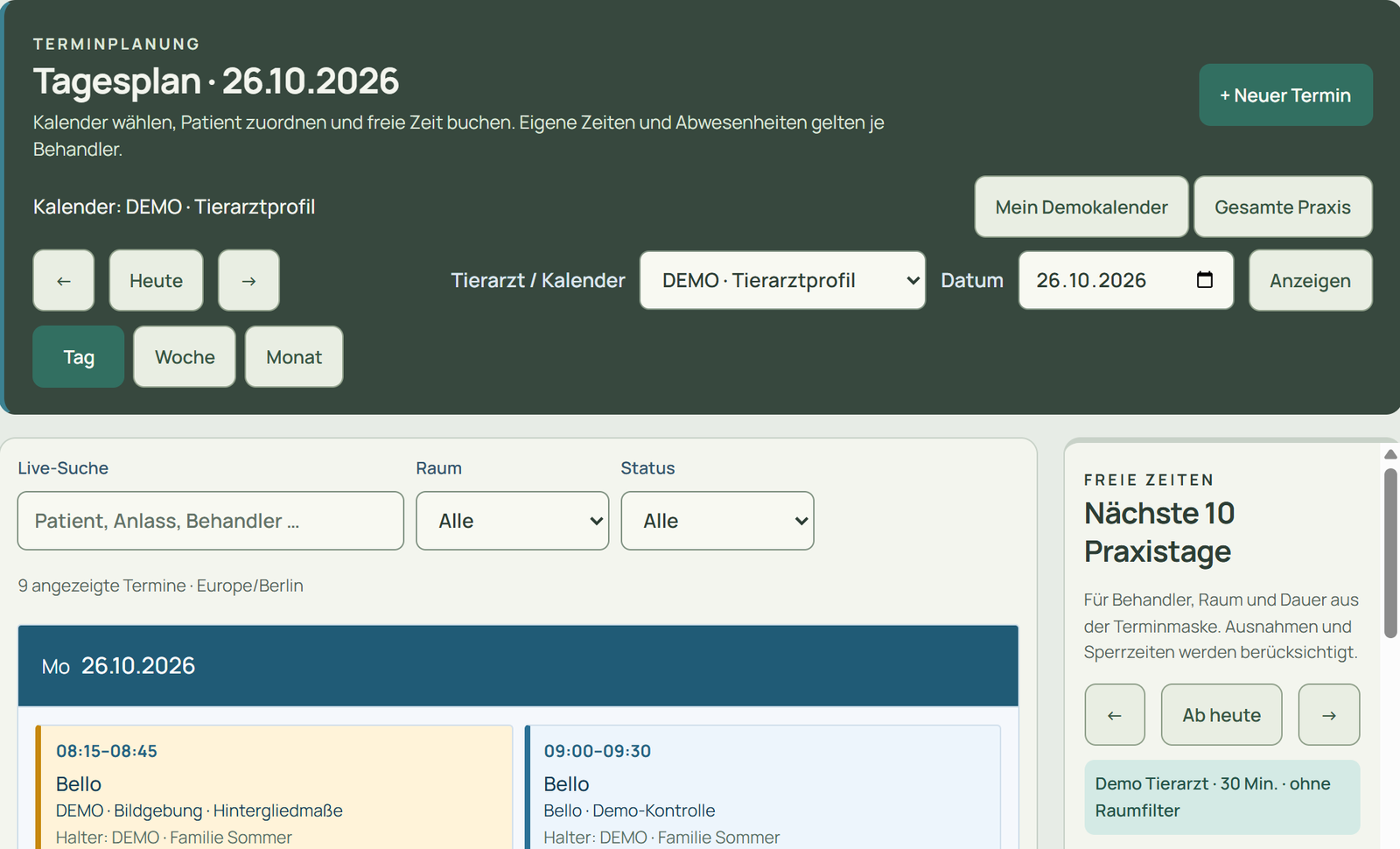Switch to Woche view
Viewport: 1400px width, 849px height.
[x=185, y=356]
